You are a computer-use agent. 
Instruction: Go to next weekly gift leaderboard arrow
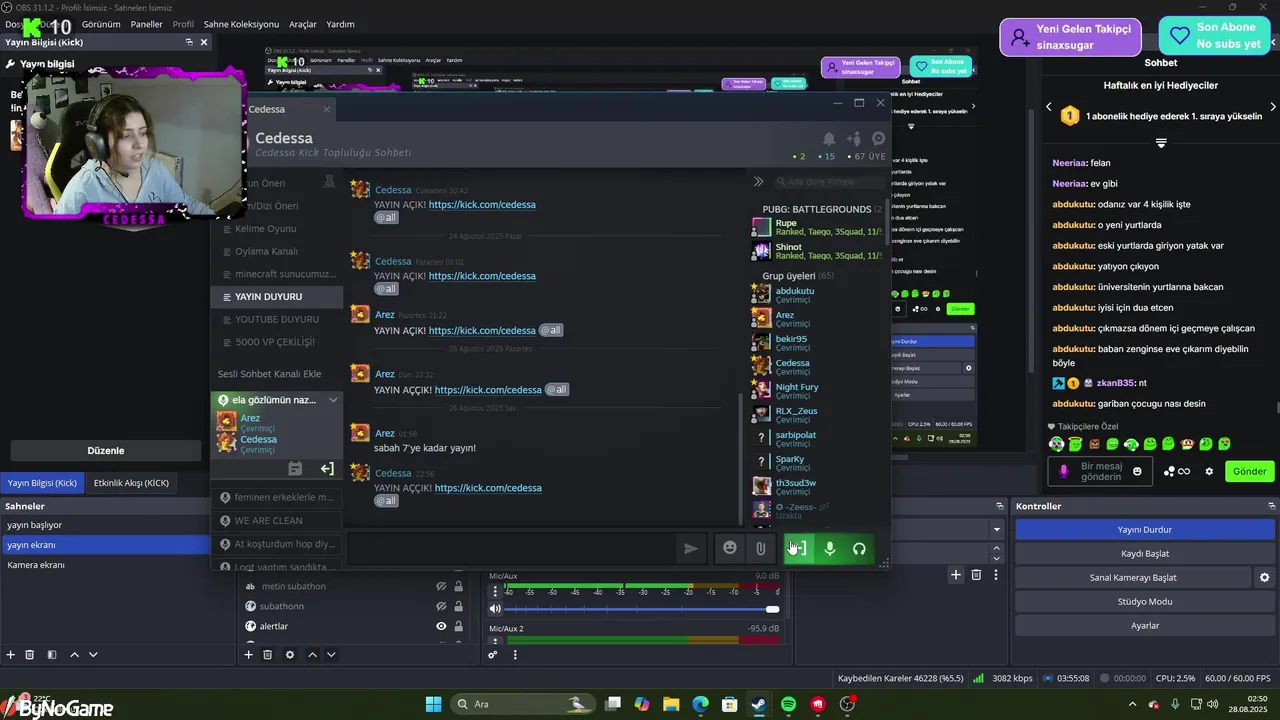[x=1272, y=107]
